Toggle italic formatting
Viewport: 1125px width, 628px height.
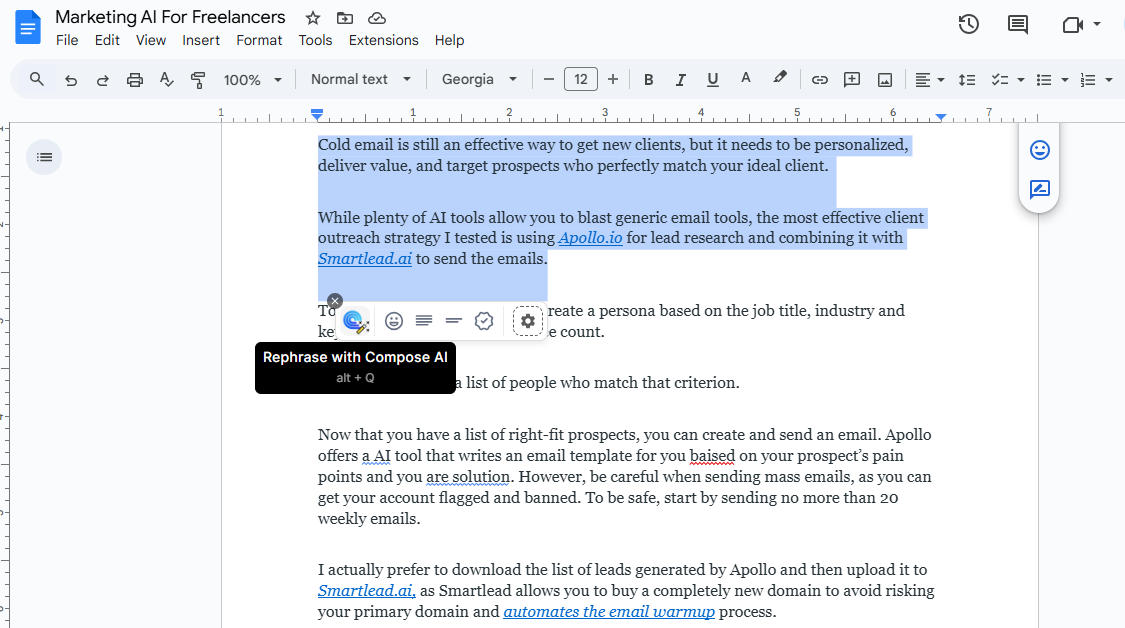(680, 80)
